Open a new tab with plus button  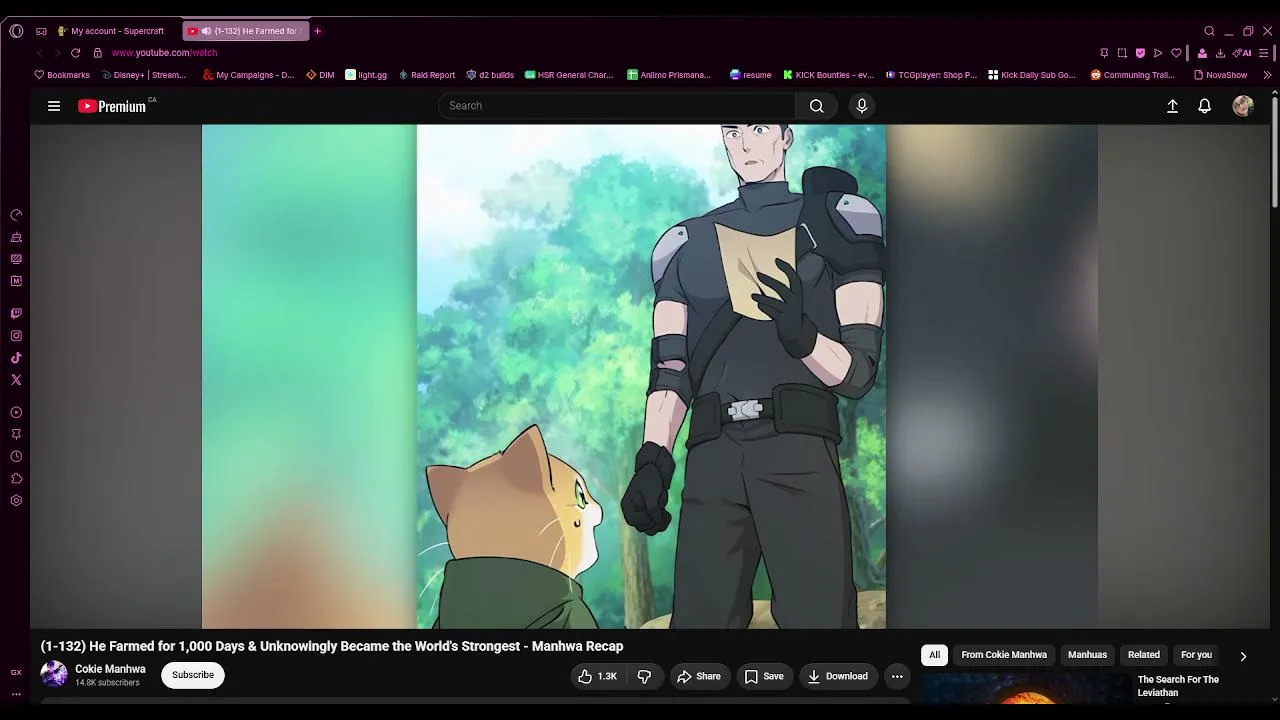[x=317, y=31]
